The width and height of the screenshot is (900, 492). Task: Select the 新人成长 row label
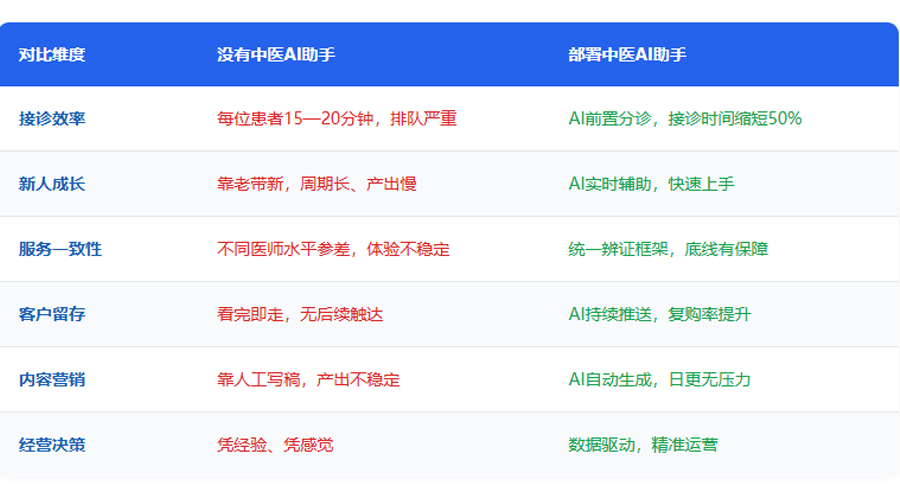coord(52,184)
